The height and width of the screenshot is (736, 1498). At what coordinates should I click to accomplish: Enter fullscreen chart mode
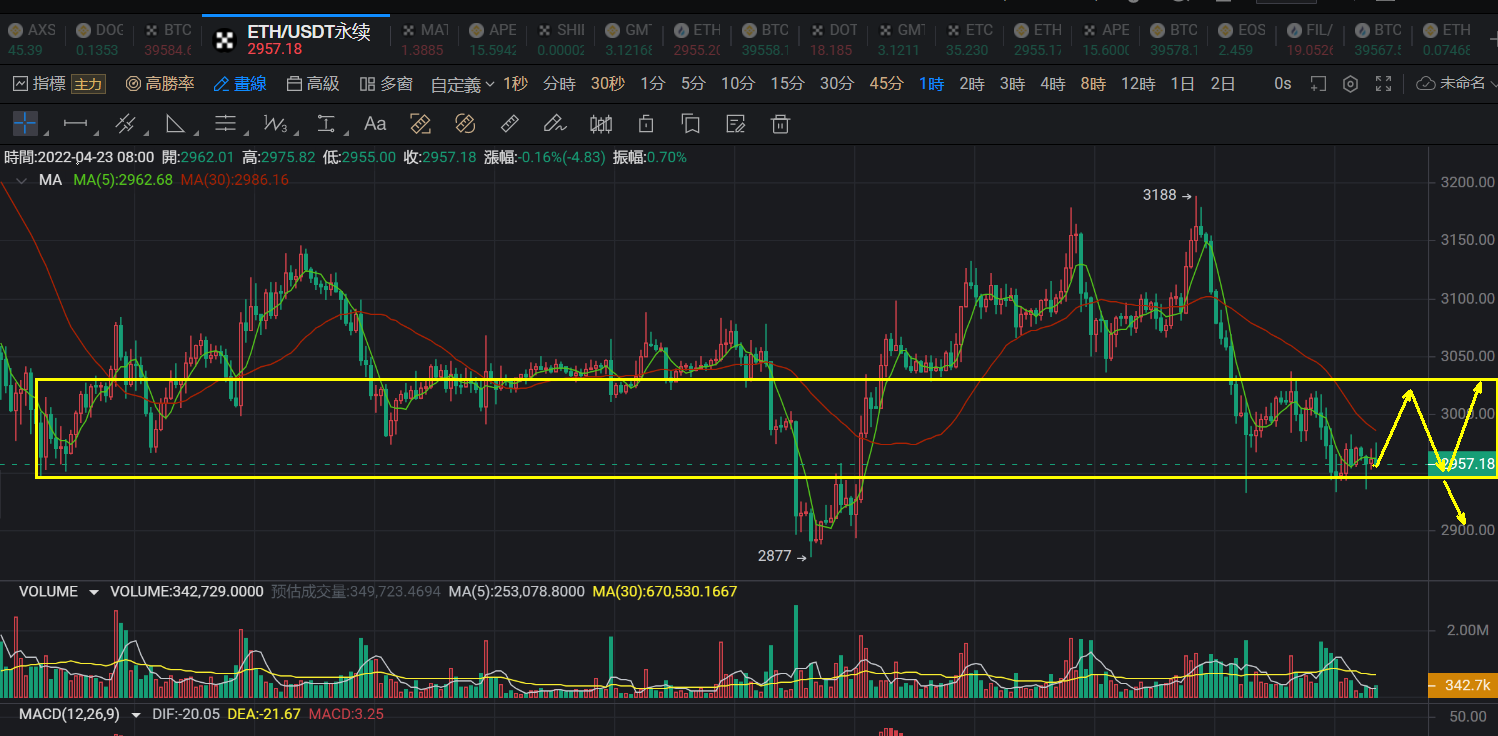pyautogui.click(x=1384, y=84)
